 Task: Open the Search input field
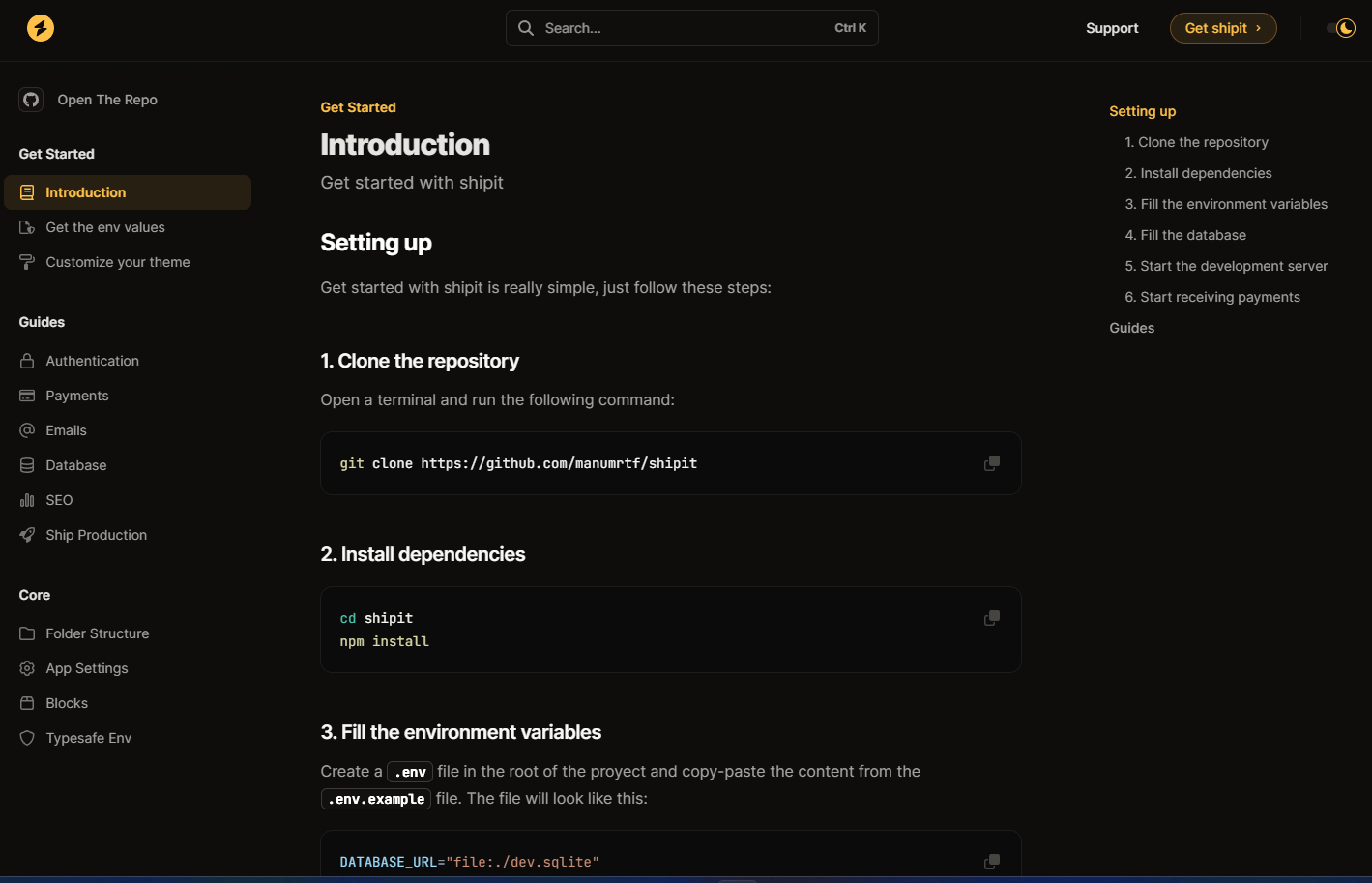pyautogui.click(x=691, y=28)
